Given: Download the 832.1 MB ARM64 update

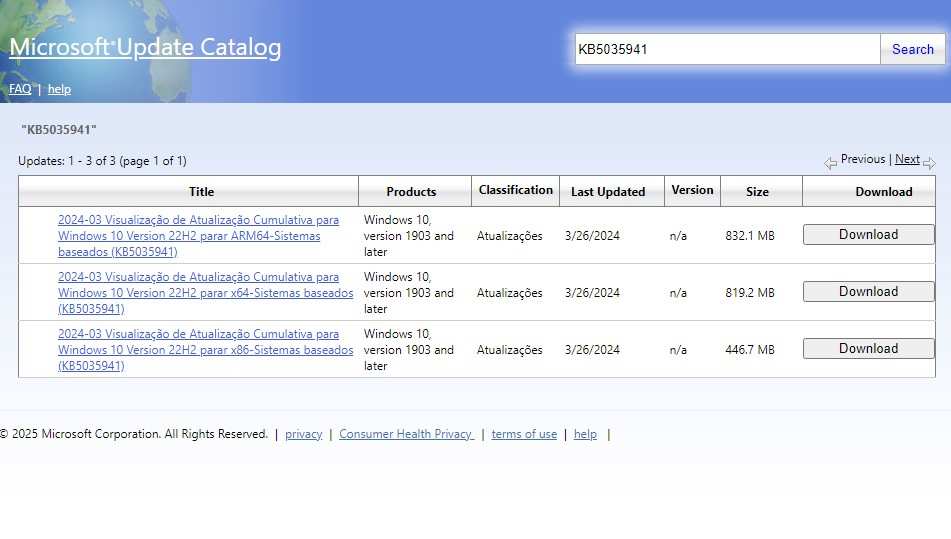Looking at the screenshot, I should tap(868, 235).
